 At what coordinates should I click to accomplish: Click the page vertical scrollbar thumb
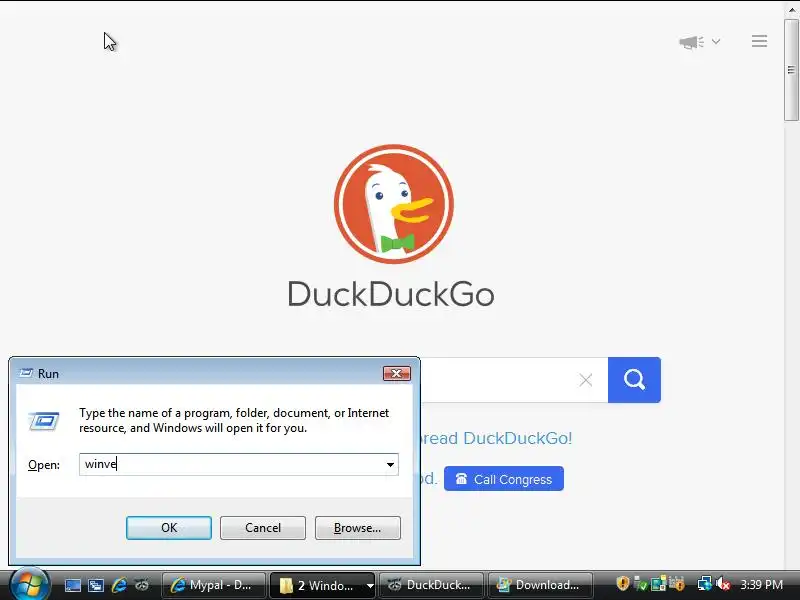click(x=791, y=70)
